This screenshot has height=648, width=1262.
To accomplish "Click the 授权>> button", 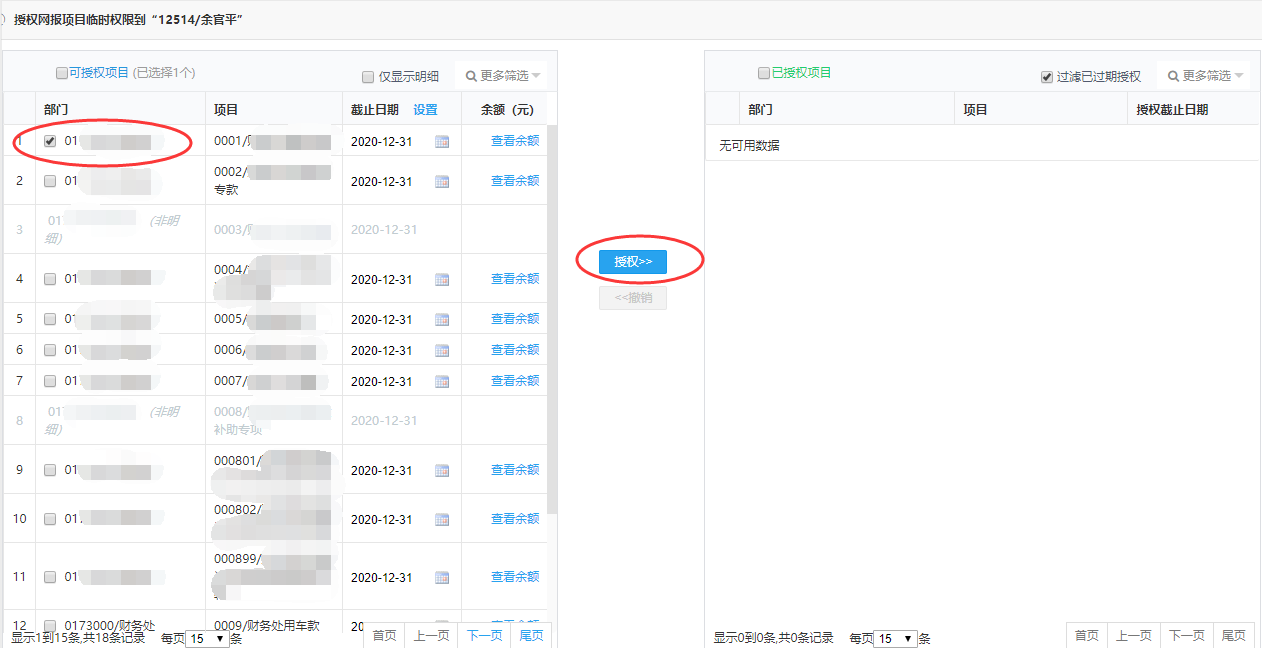I will [632, 262].
